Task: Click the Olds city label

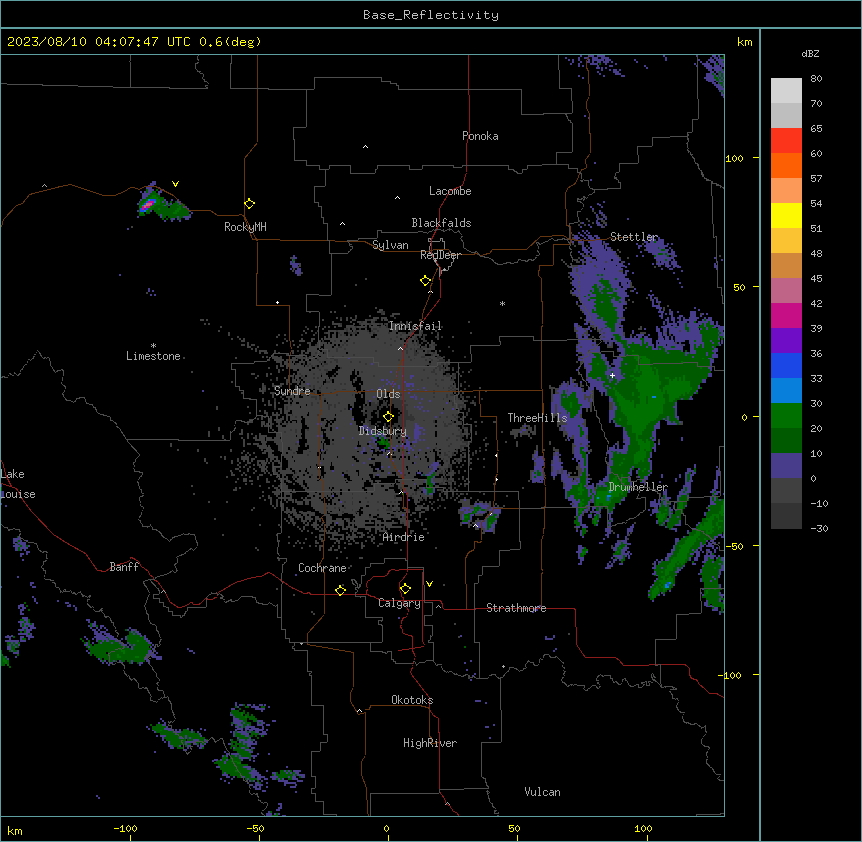Action: 388,394
